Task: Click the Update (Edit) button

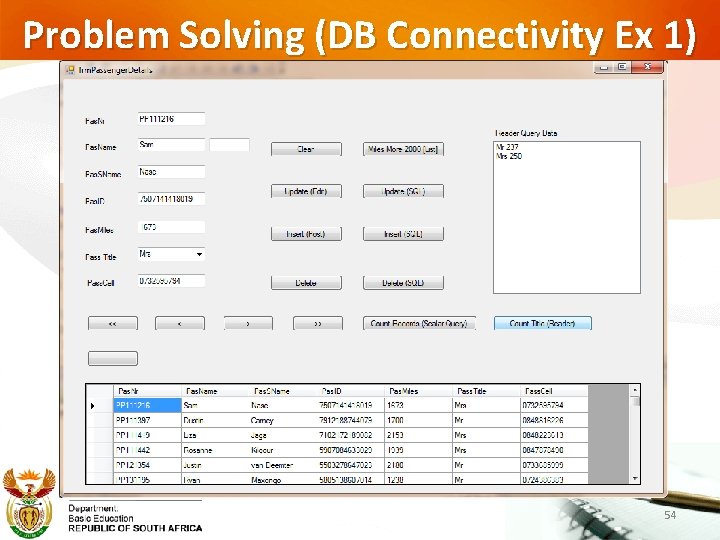Action: pos(306,191)
